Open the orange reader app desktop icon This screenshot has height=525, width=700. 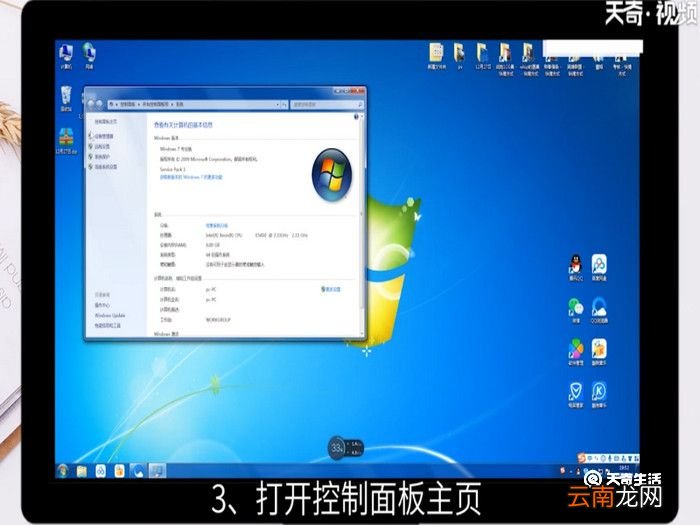click(599, 352)
